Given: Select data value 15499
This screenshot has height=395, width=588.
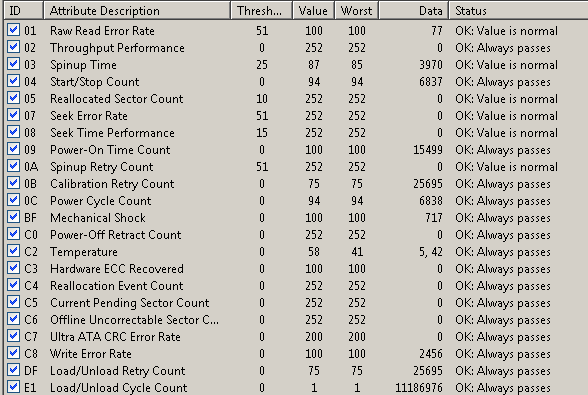Looking at the screenshot, I should click(428, 150).
